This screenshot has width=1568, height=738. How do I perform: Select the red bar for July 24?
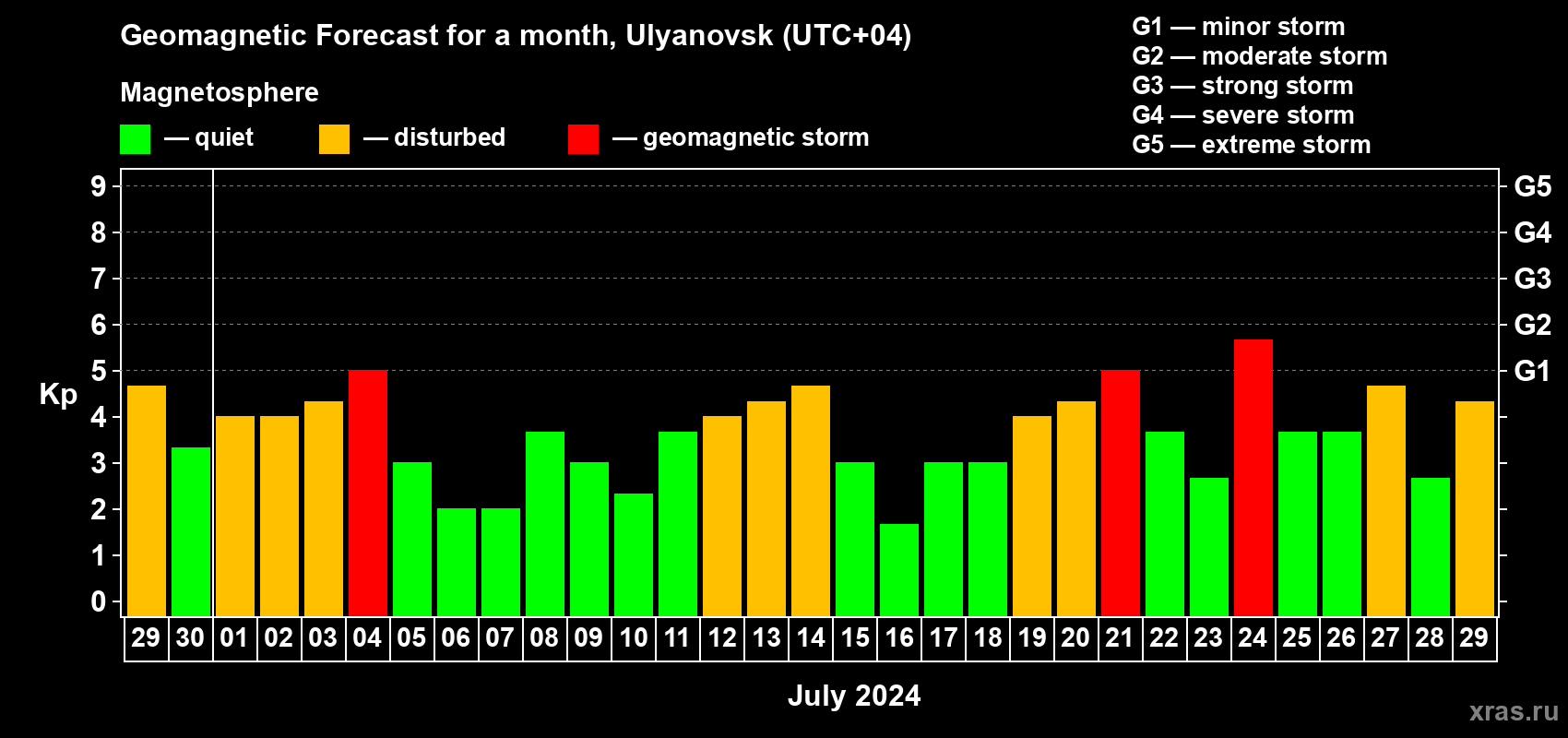point(1253,478)
